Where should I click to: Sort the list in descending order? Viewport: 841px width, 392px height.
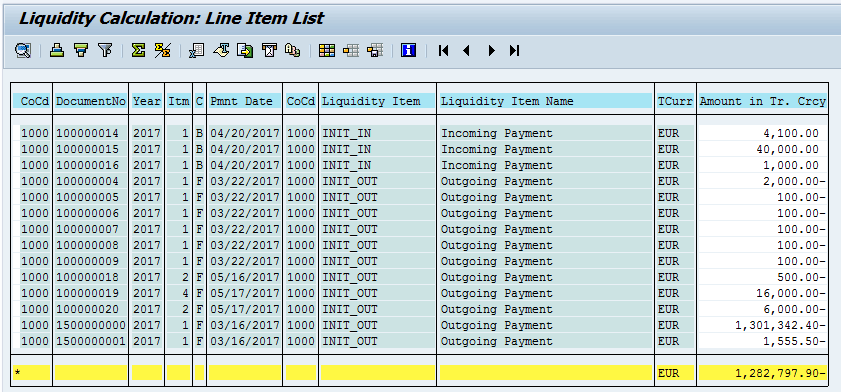(x=82, y=51)
